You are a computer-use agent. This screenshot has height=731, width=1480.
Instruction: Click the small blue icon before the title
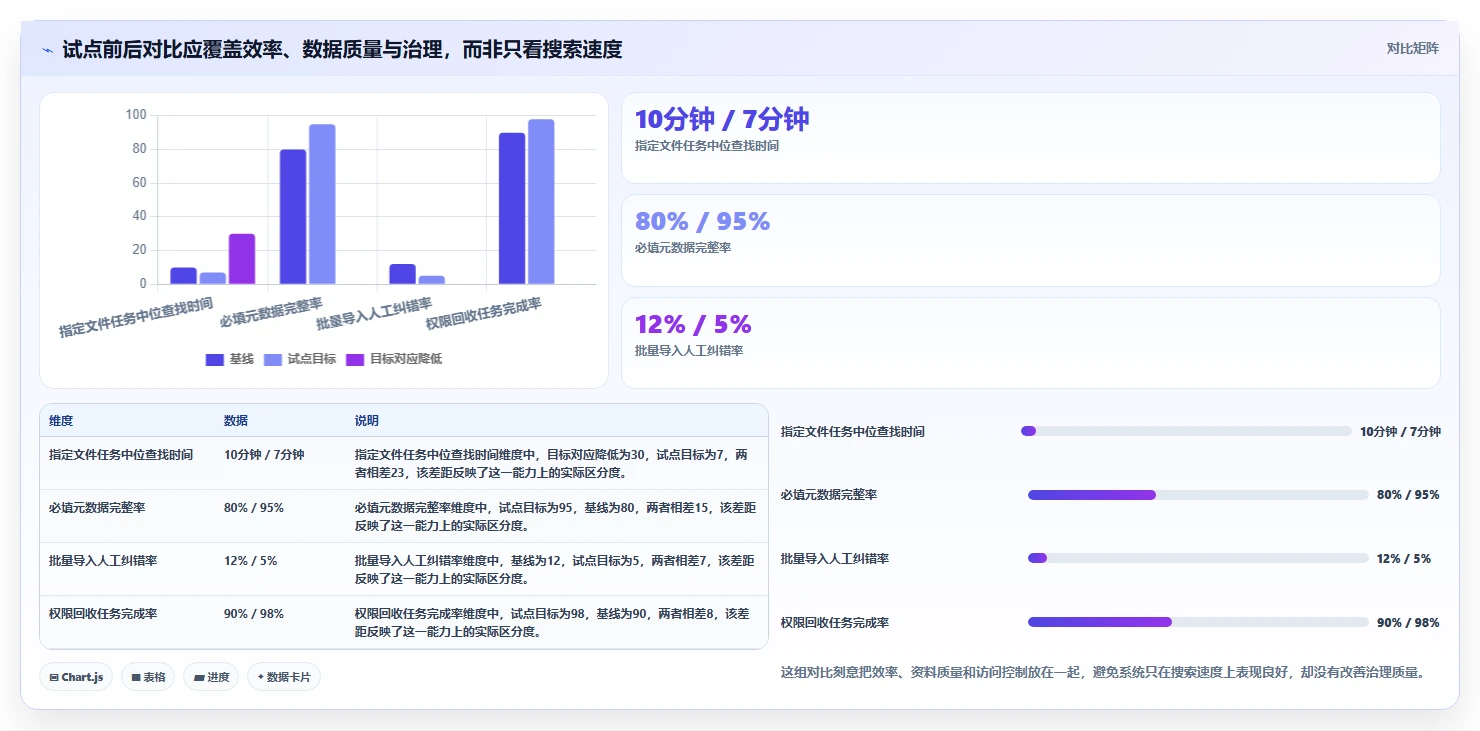pos(48,50)
